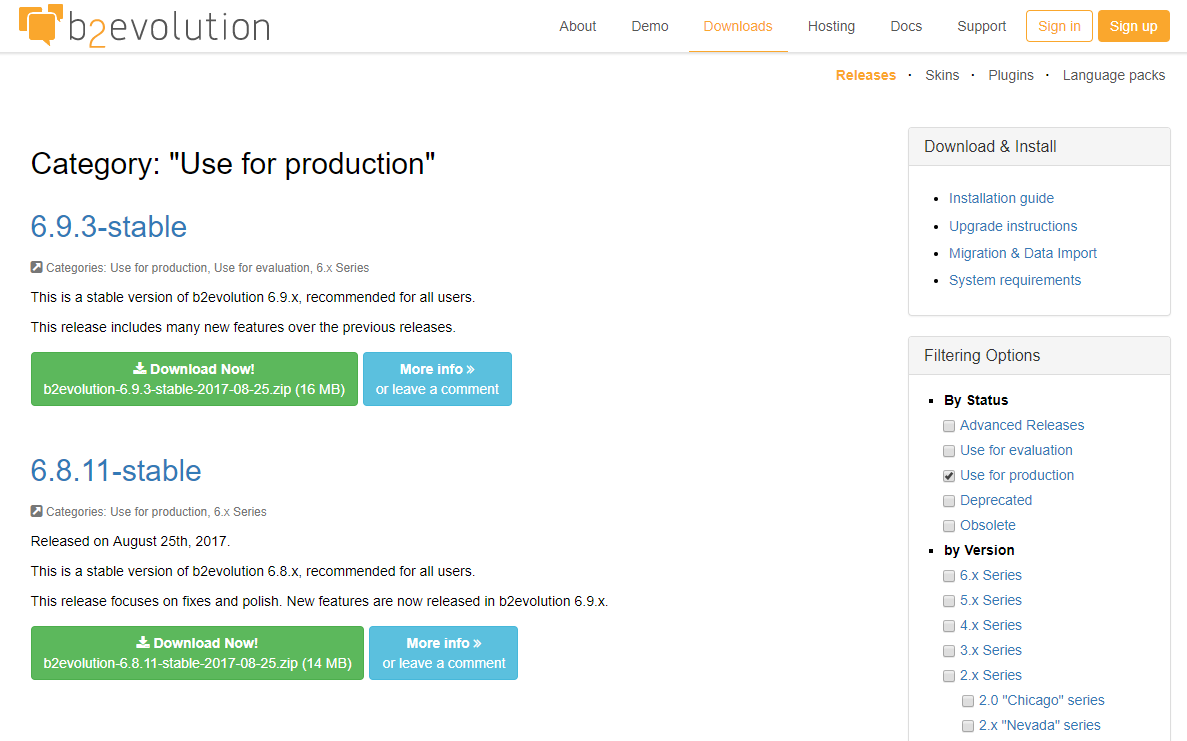Open the Docs menu item
The image size is (1187, 741).
(906, 26)
